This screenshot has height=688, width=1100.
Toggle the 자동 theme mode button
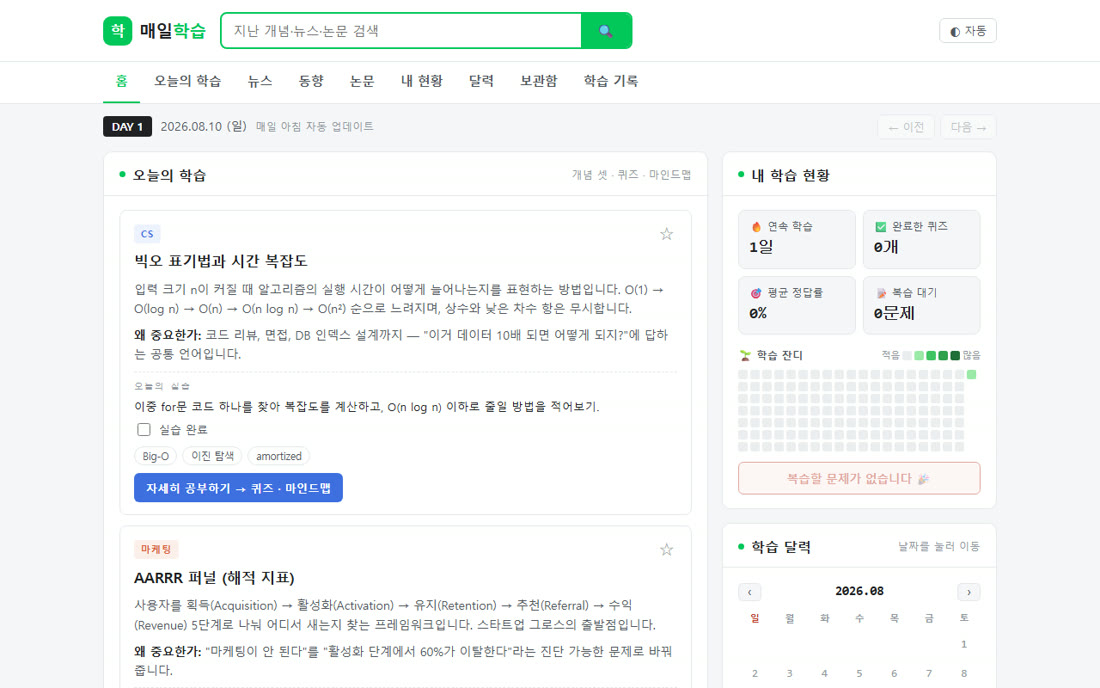click(967, 31)
